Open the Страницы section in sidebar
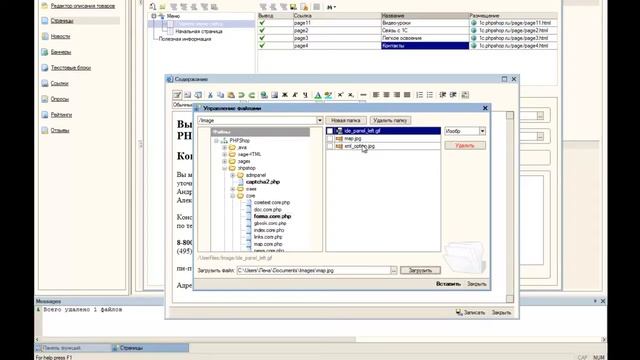Viewport: 640px width, 360px height. [62, 20]
